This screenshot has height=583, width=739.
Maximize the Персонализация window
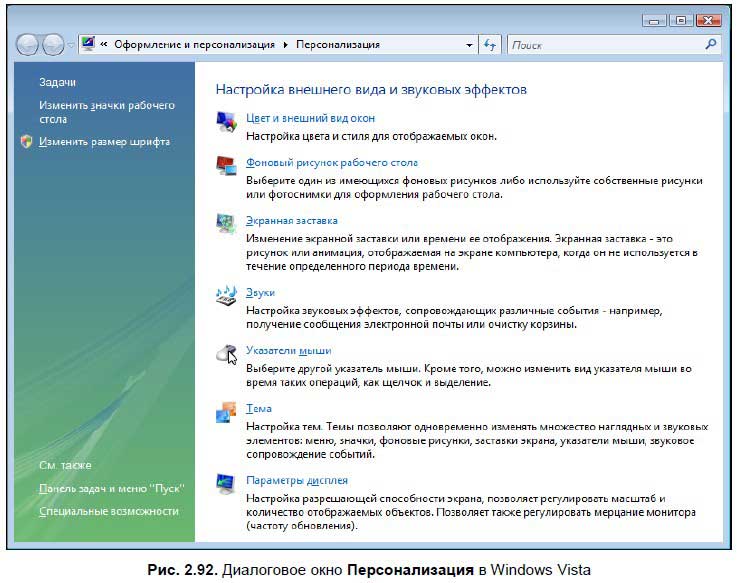pos(681,20)
